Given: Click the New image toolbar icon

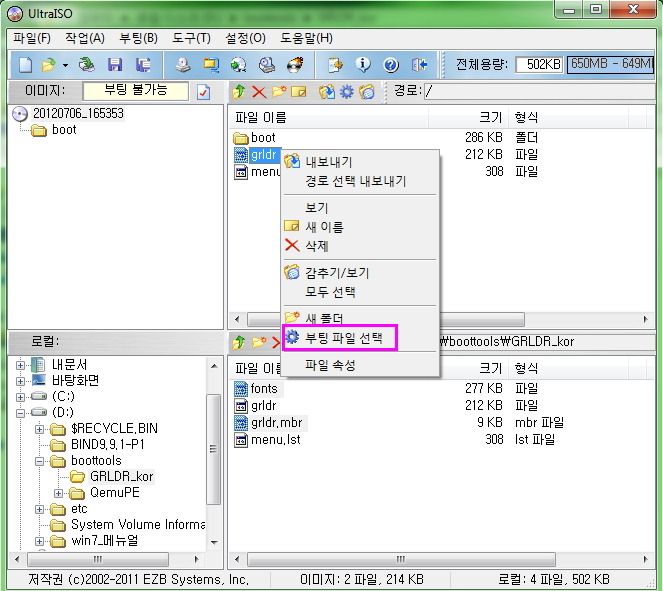Looking at the screenshot, I should pyautogui.click(x=25, y=65).
